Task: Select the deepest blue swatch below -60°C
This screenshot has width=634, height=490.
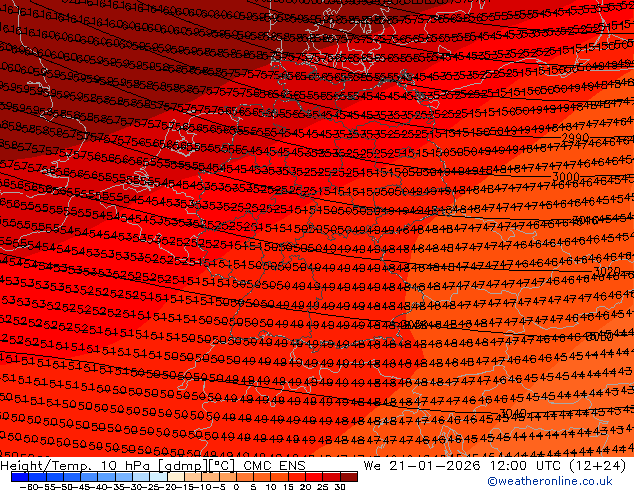Action: 20,477
